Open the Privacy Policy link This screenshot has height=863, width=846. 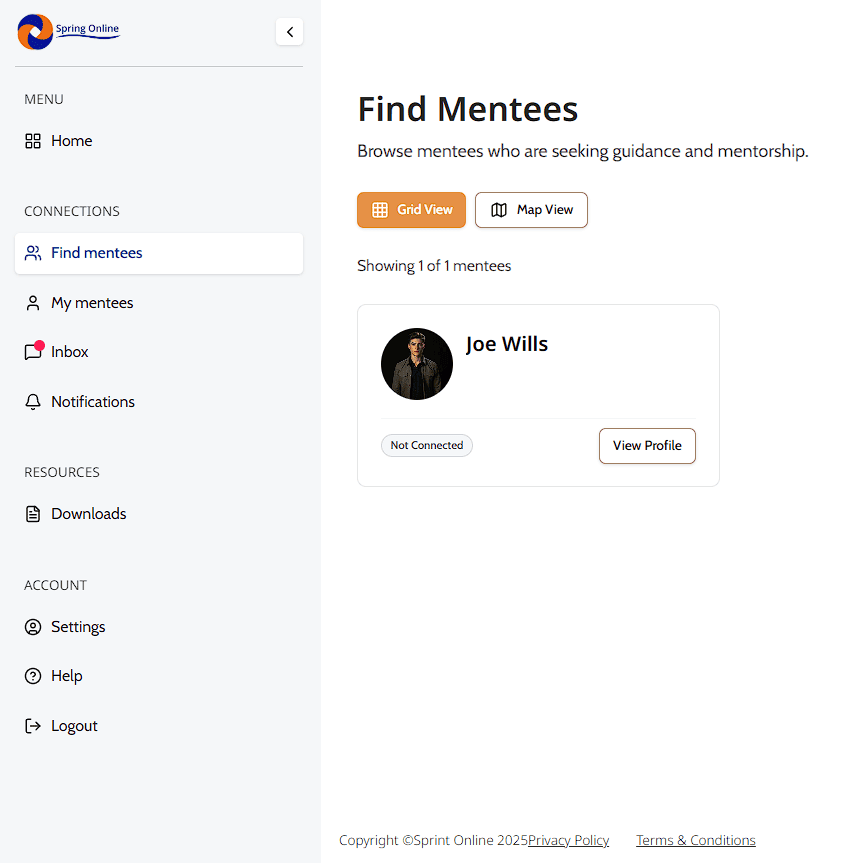coord(568,840)
